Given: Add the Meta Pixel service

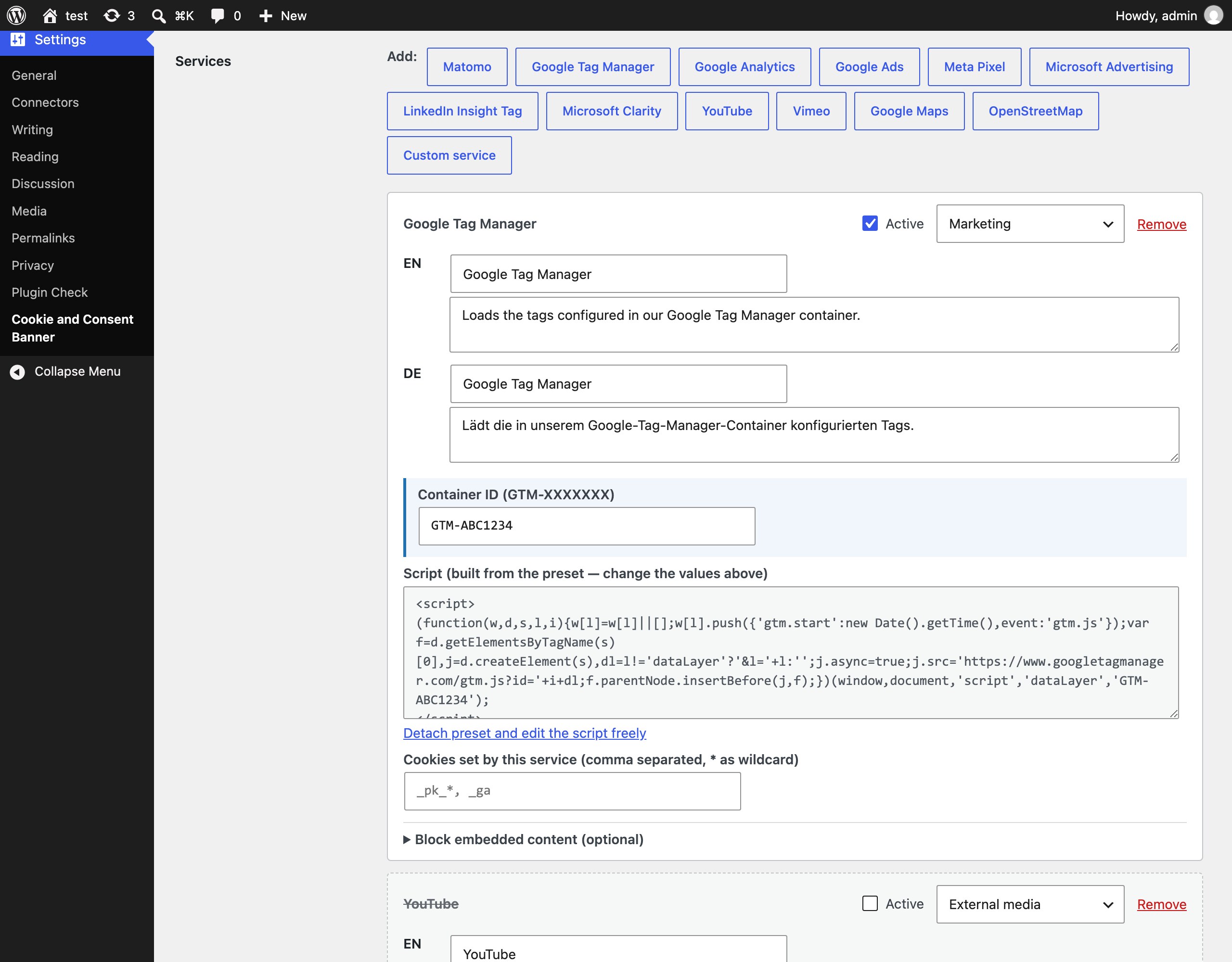Looking at the screenshot, I should [974, 66].
